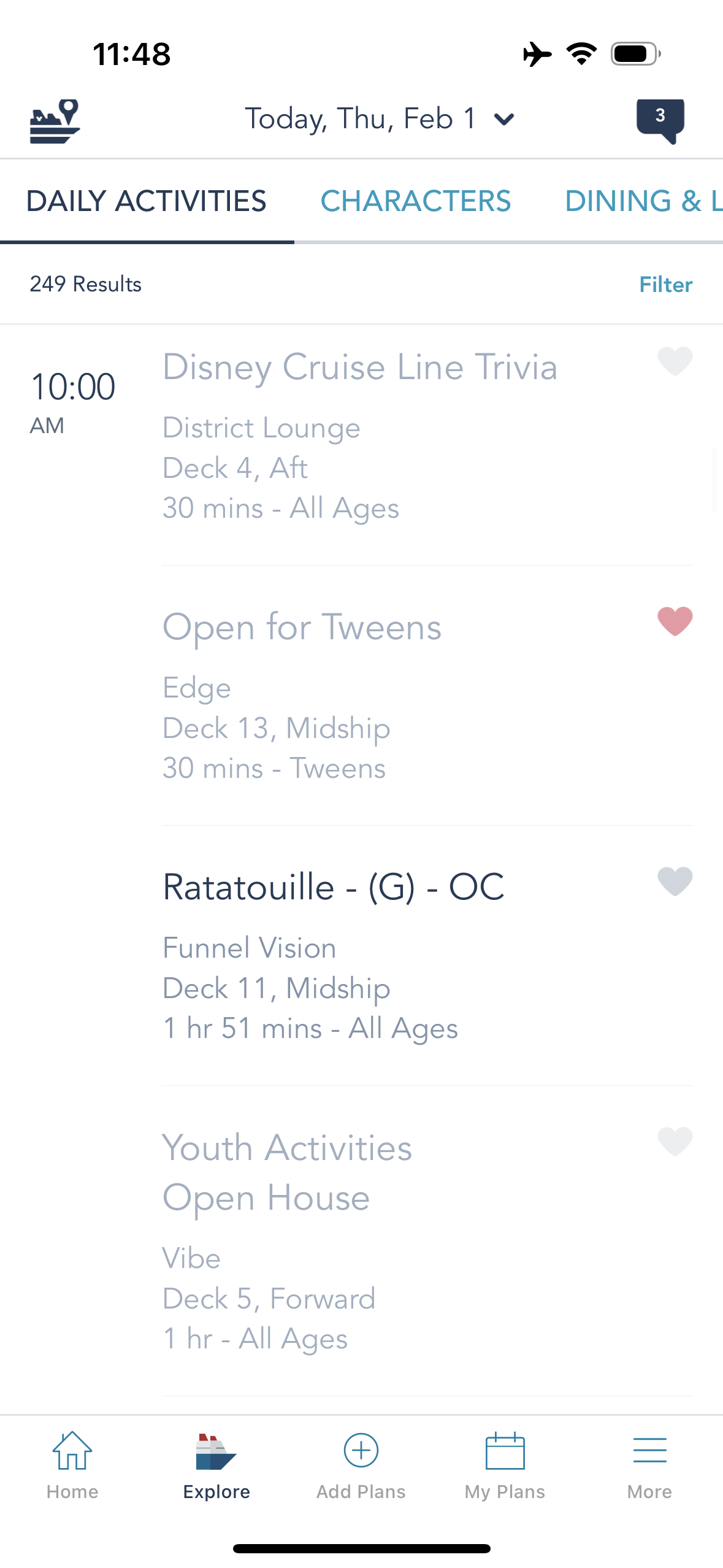Favorite Disney Cruise Line Trivia heart
The image size is (723, 1568).
tap(675, 361)
